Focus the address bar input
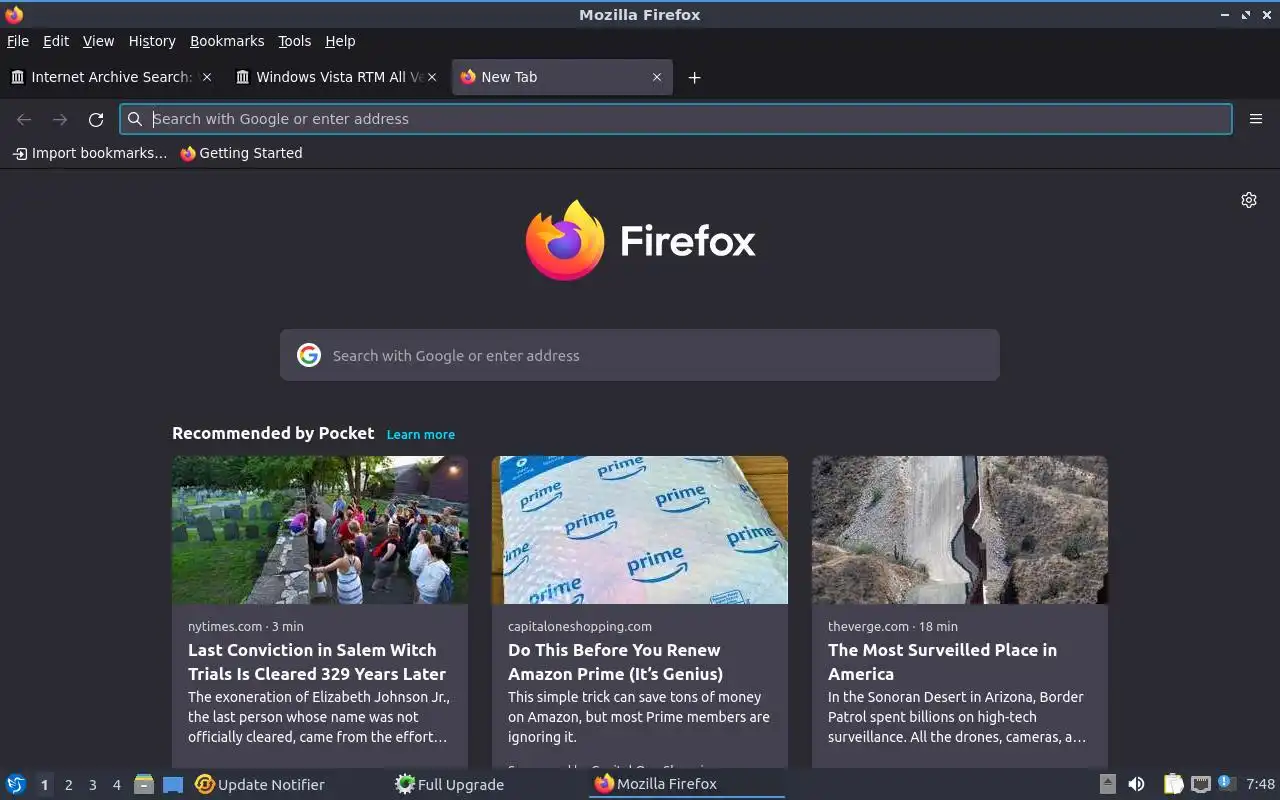This screenshot has width=1280, height=800. tap(676, 119)
